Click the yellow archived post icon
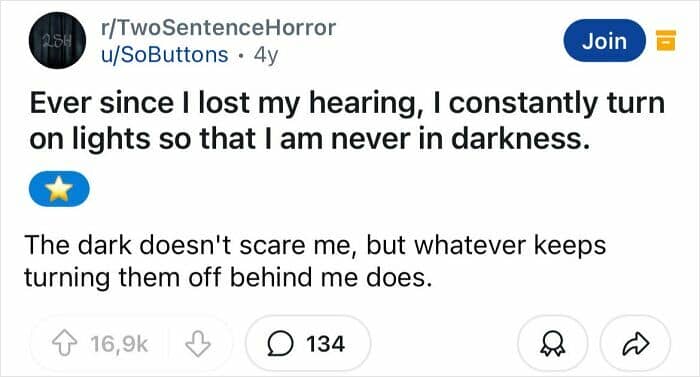This screenshot has width=700, height=377. (x=666, y=41)
